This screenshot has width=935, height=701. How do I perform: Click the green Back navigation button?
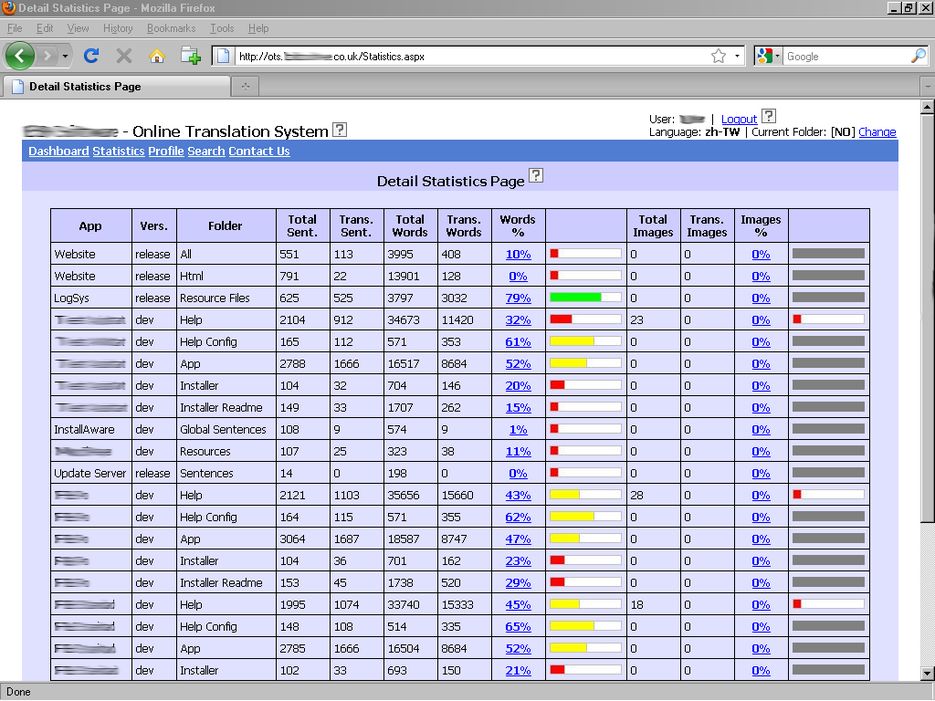click(x=20, y=56)
